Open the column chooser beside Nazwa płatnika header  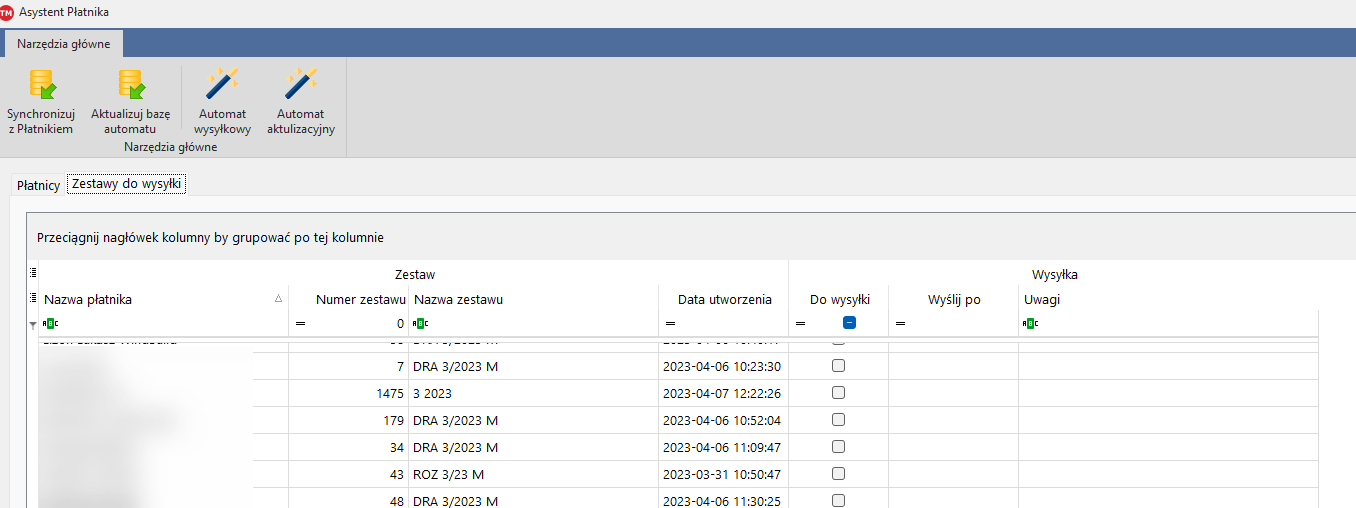pos(33,299)
